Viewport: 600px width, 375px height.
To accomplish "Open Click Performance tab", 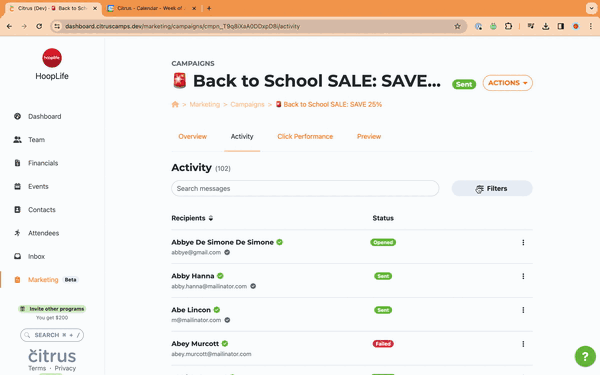I will click(305, 137).
